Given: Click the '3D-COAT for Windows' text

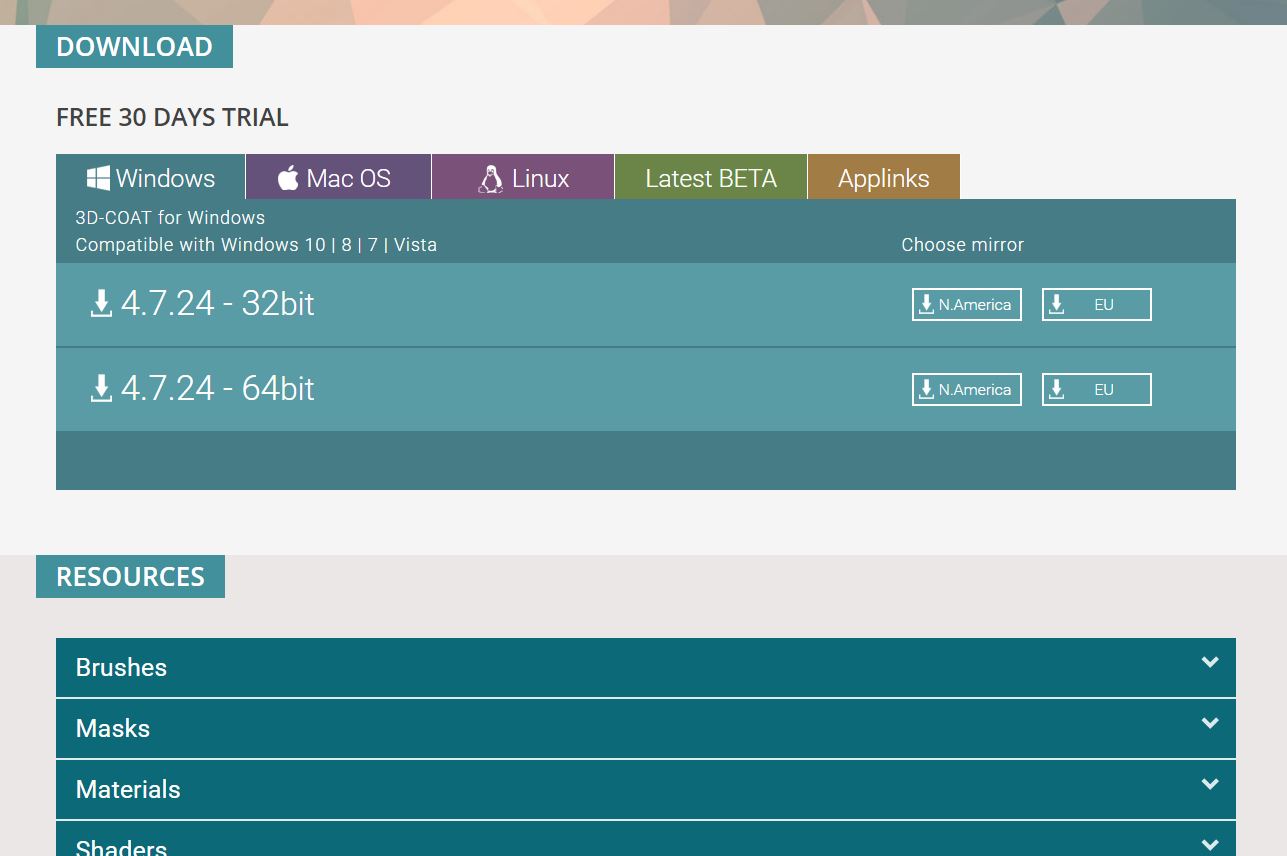Looking at the screenshot, I should coord(170,218).
